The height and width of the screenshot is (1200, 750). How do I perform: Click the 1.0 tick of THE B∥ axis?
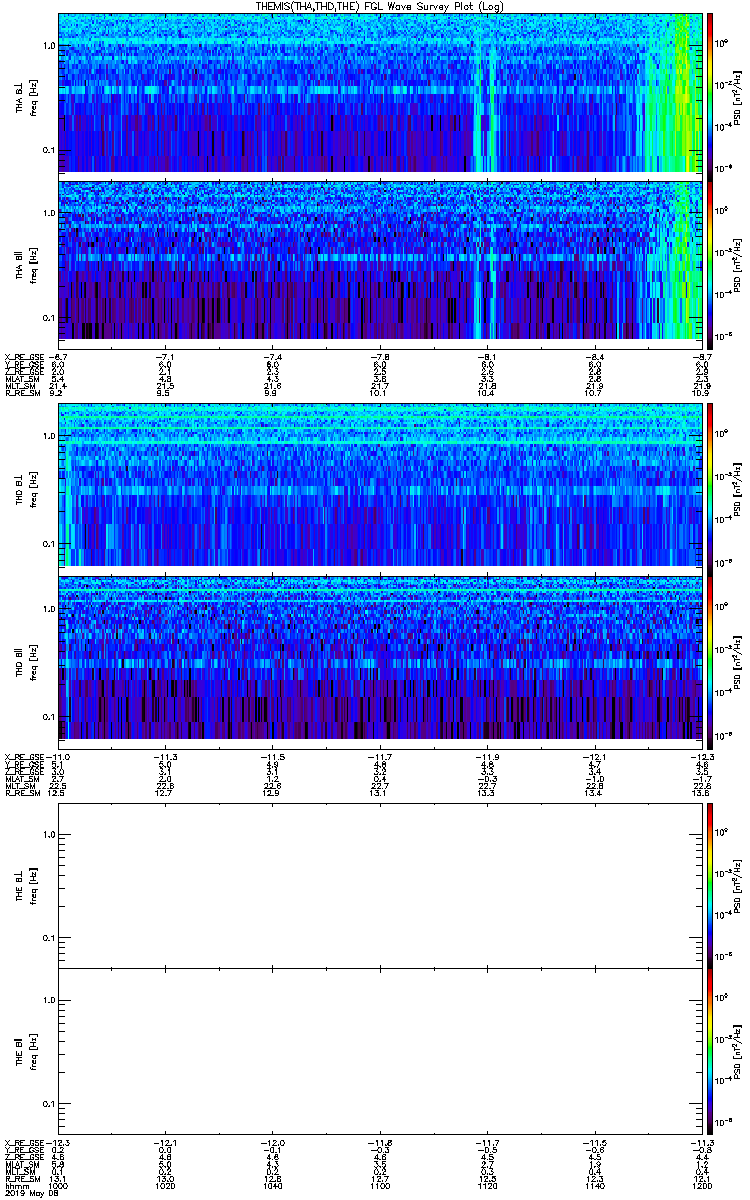[47, 1000]
